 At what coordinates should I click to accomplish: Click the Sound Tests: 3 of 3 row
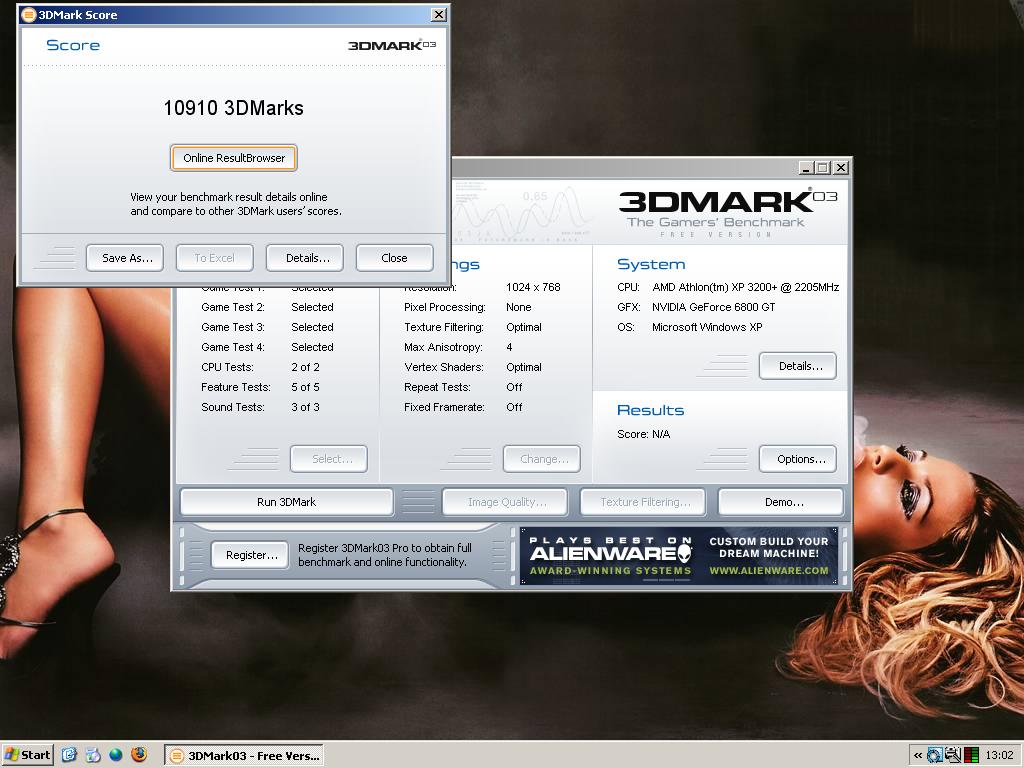point(260,407)
